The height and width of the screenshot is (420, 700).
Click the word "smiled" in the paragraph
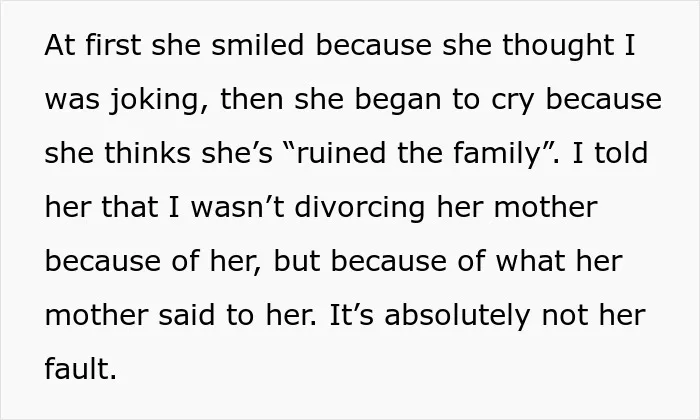257,45
